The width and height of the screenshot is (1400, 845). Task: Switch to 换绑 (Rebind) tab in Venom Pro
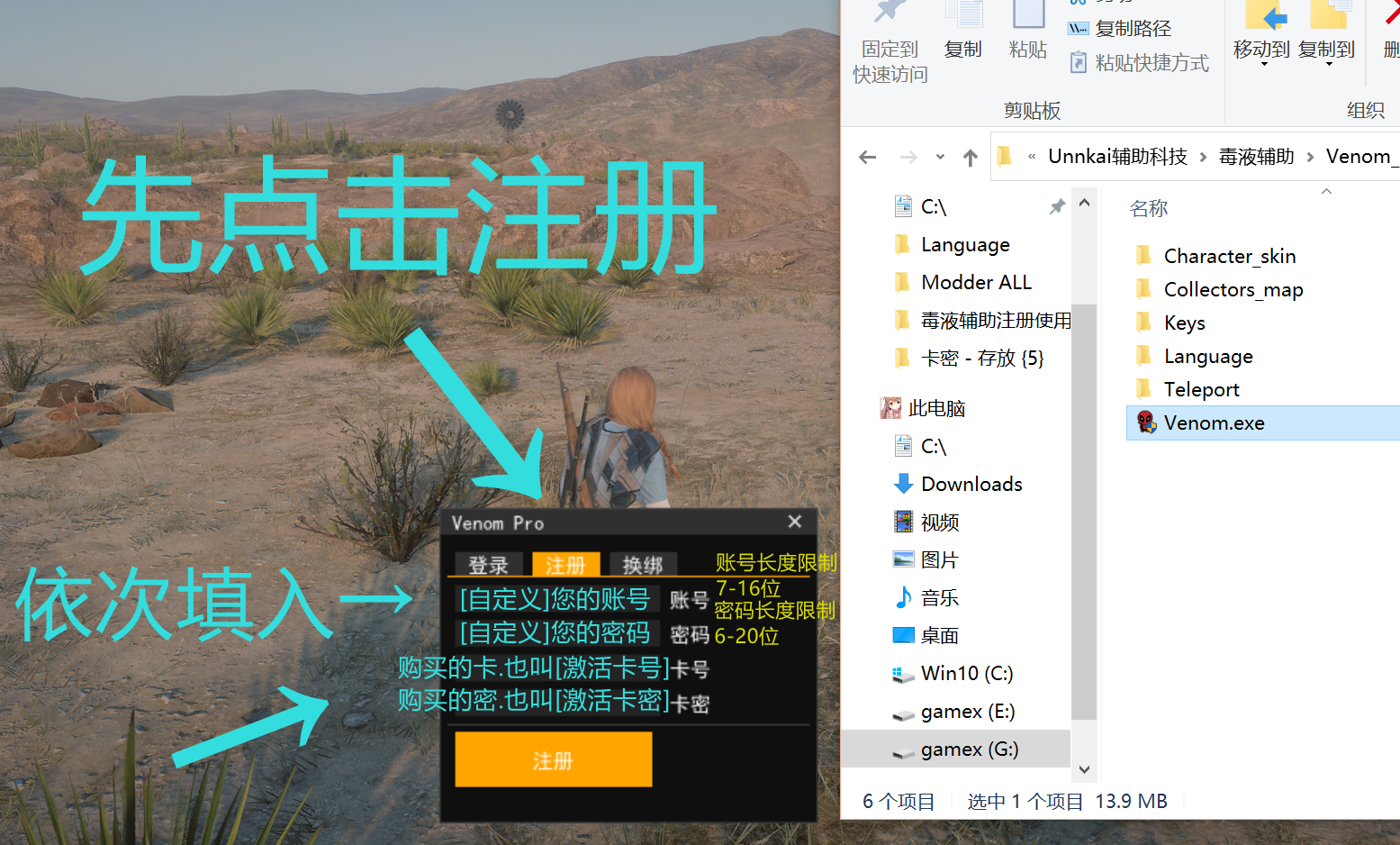[x=643, y=564]
